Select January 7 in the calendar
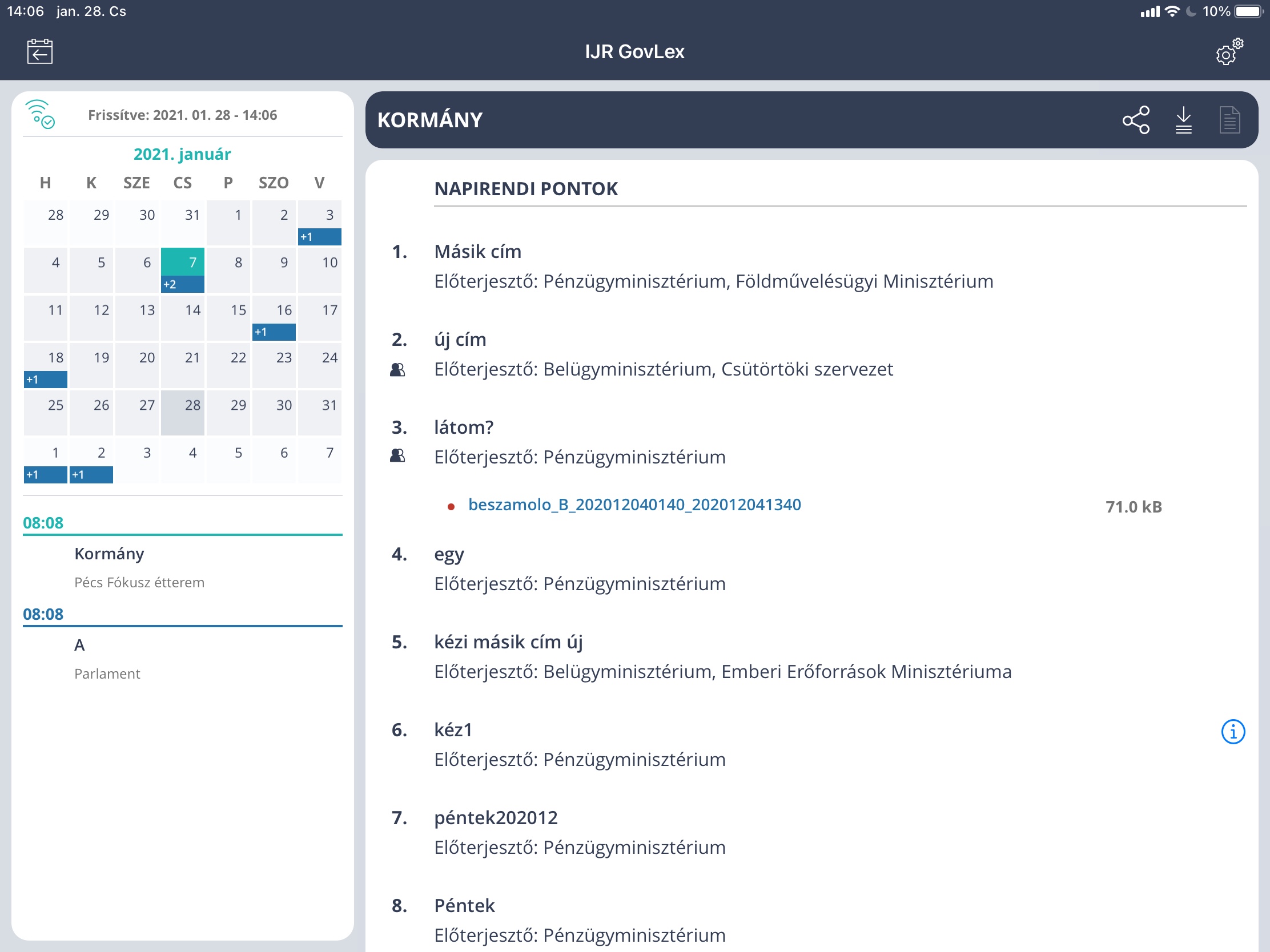The width and height of the screenshot is (1270, 952). [183, 263]
